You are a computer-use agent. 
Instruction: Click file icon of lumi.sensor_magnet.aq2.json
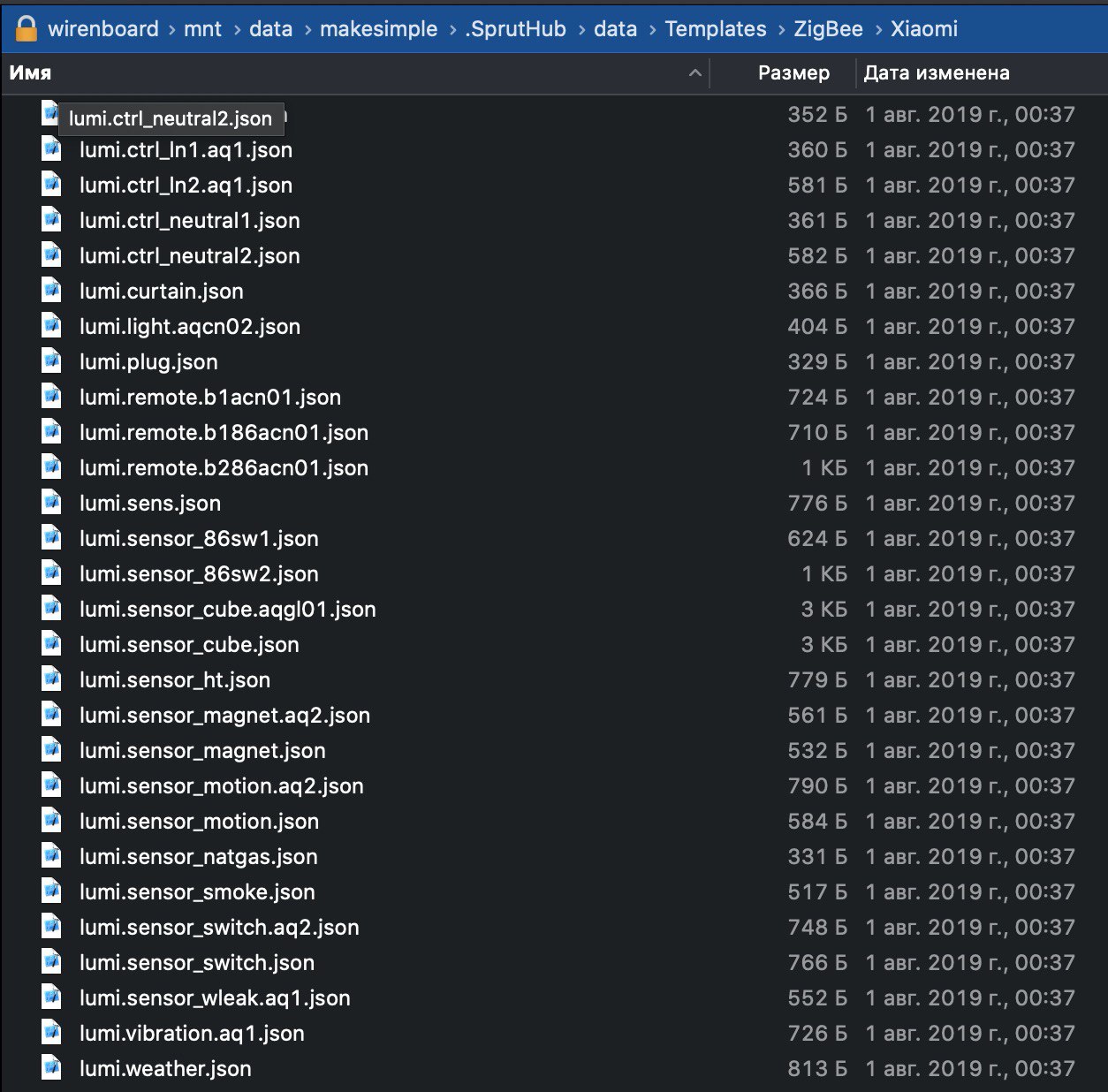point(52,715)
